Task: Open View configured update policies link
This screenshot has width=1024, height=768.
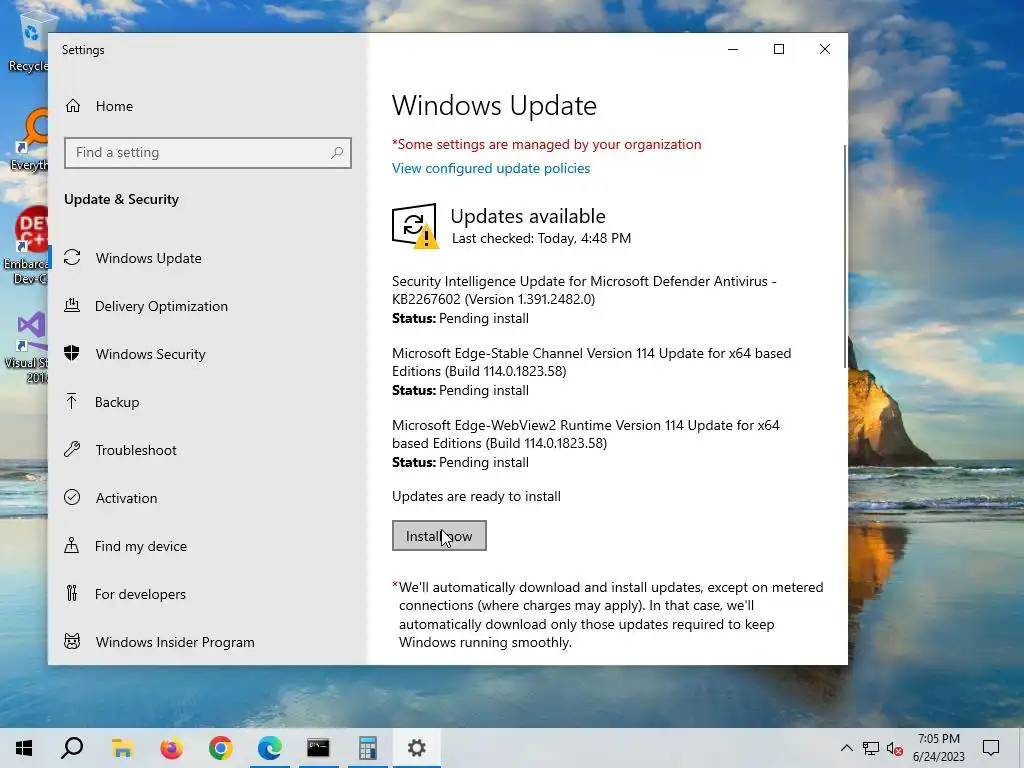Action: (490, 168)
